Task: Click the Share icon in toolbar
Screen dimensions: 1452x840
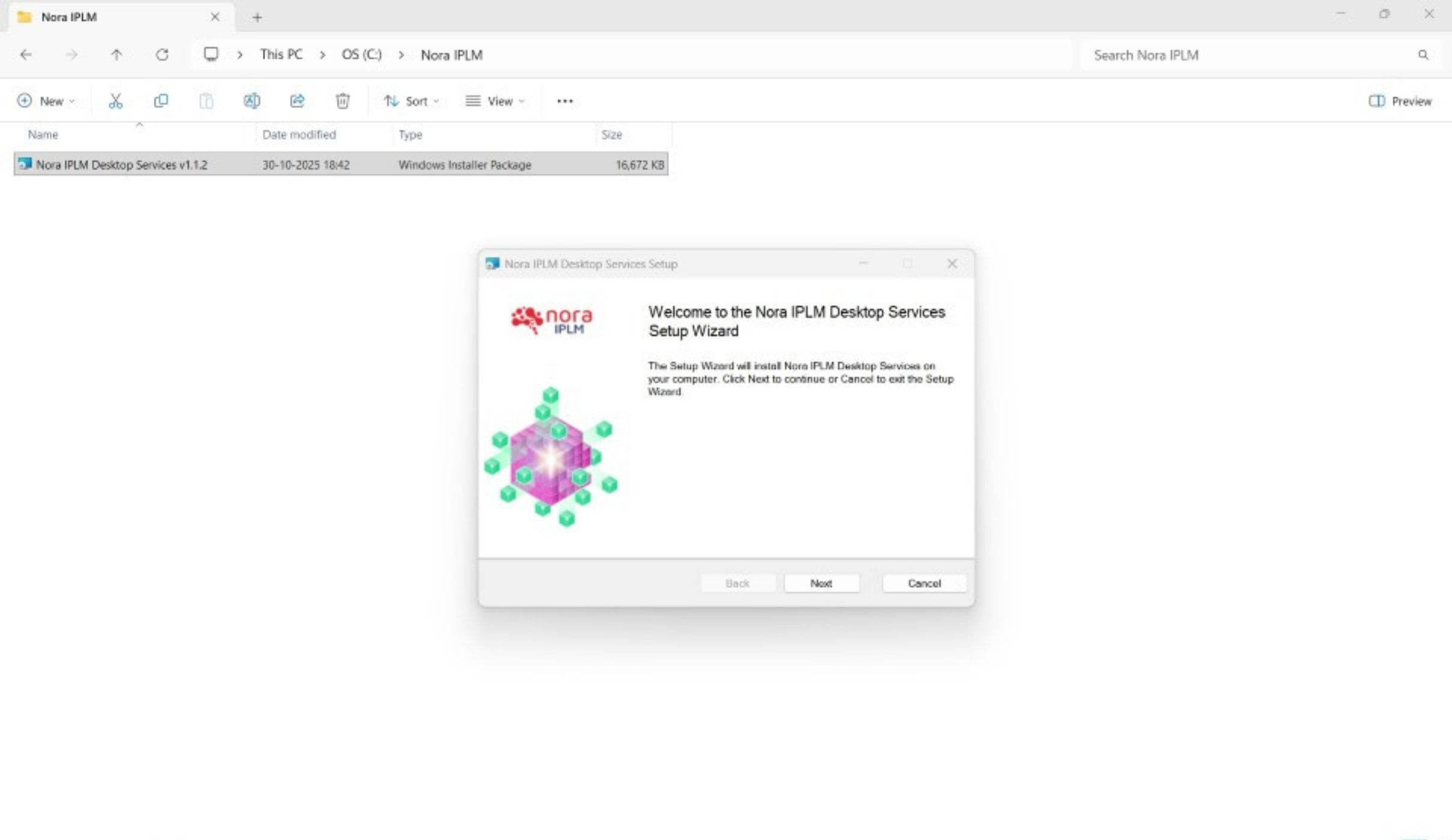Action: point(297,101)
